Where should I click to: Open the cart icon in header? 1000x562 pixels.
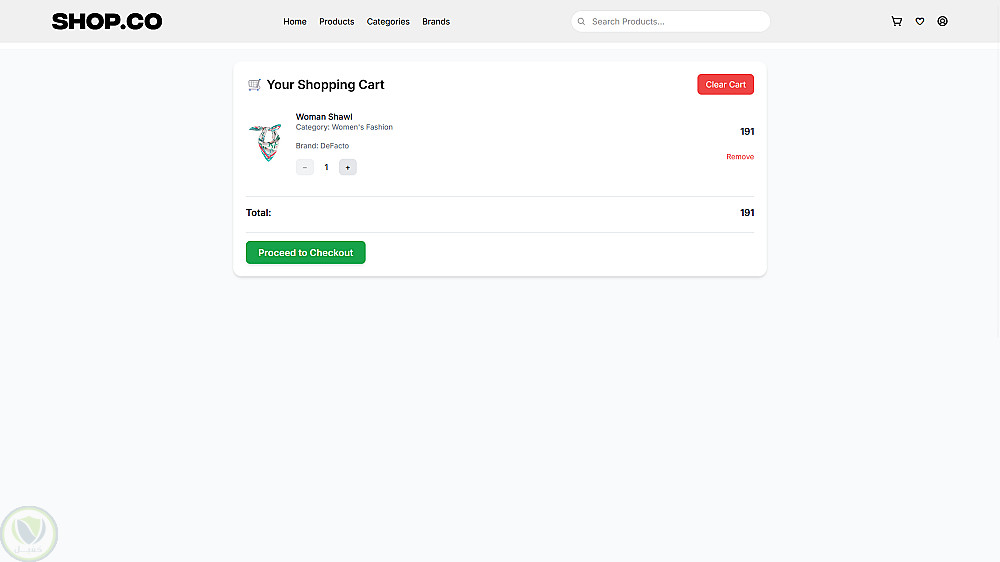pos(896,21)
